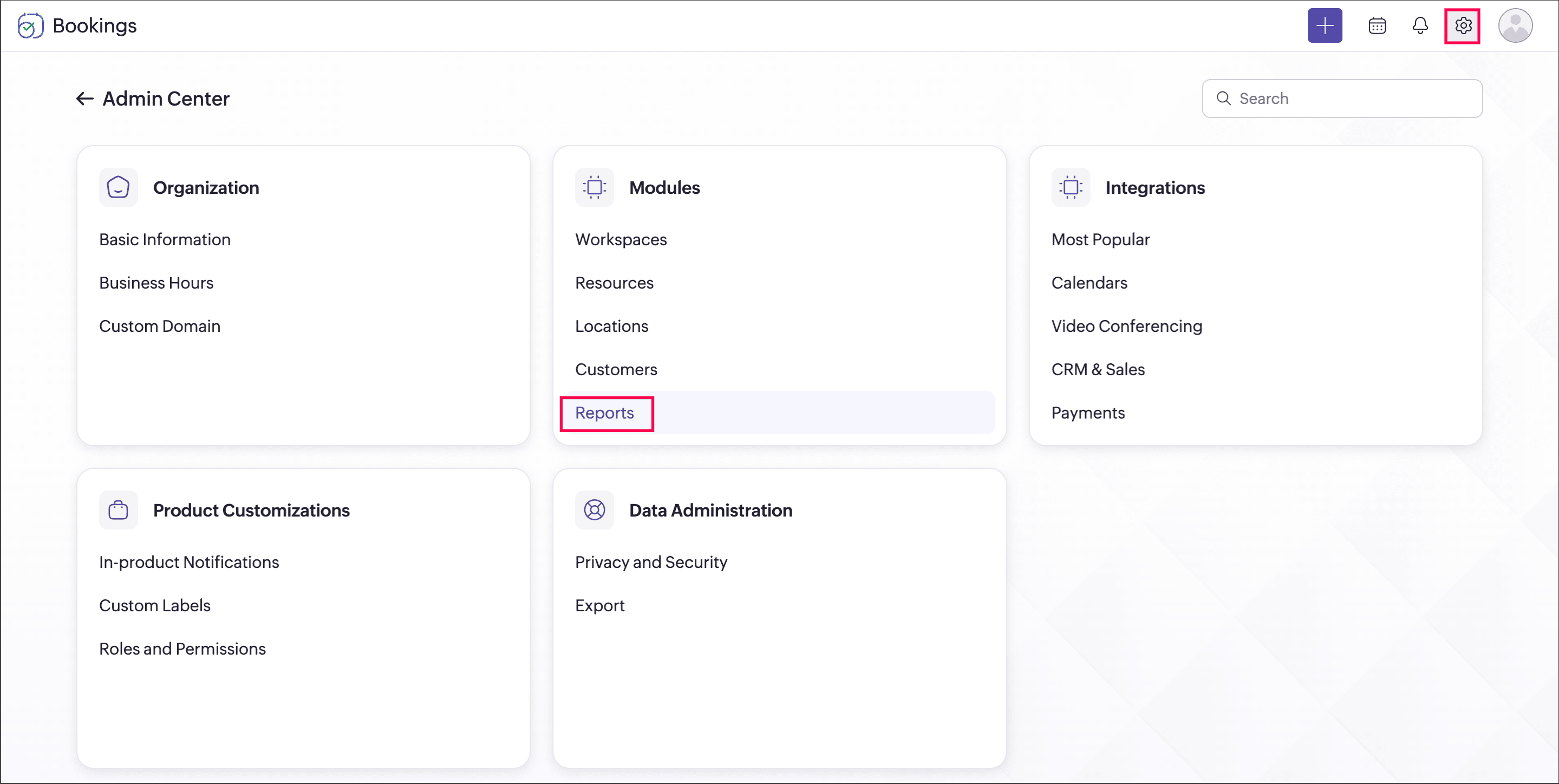
Task: Click the Modules heading
Action: click(664, 187)
